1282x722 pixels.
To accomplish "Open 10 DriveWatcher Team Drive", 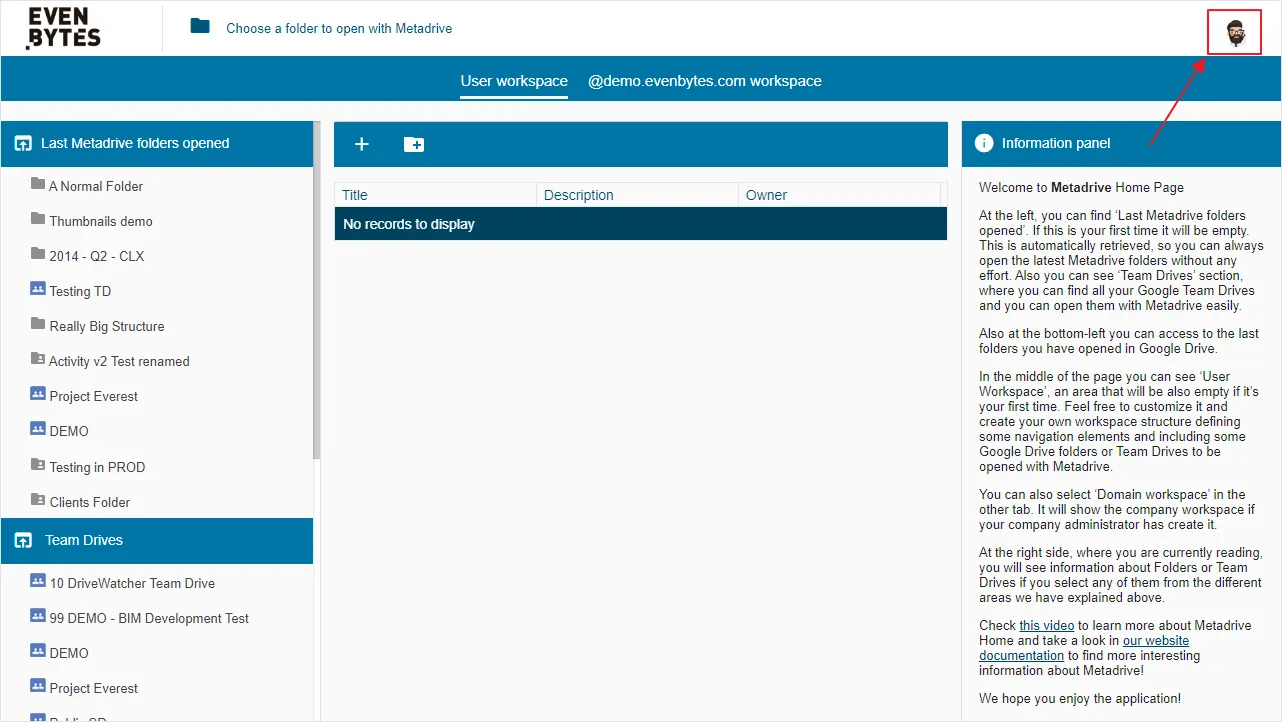I will tap(132, 583).
